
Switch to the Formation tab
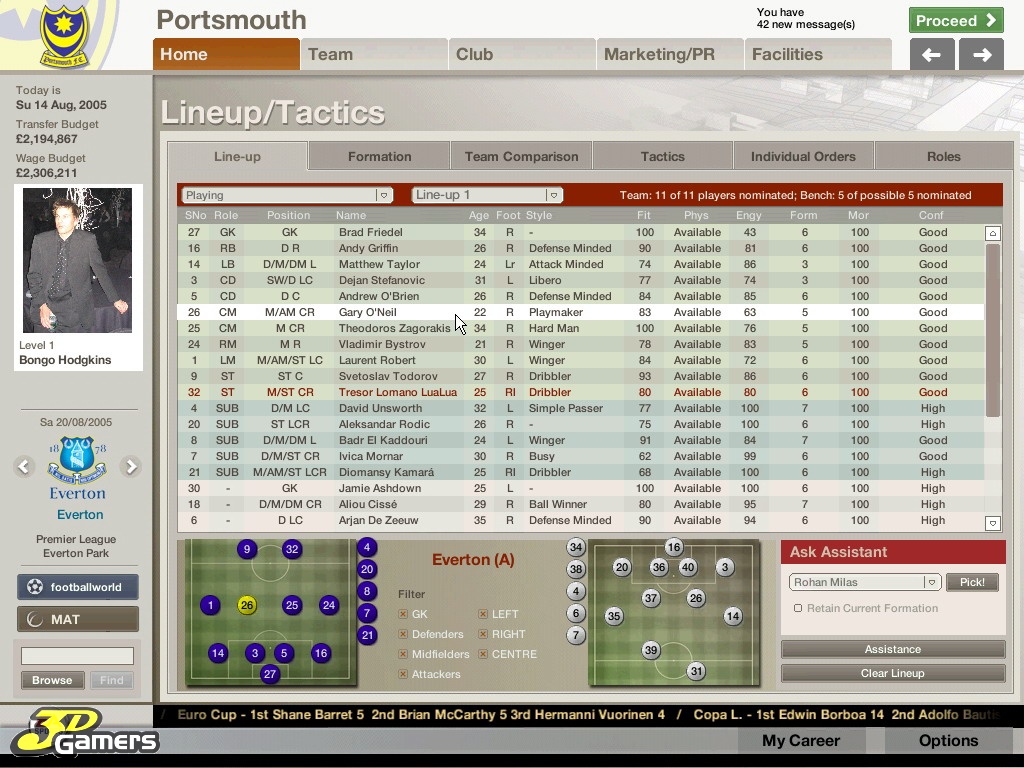pyautogui.click(x=379, y=156)
